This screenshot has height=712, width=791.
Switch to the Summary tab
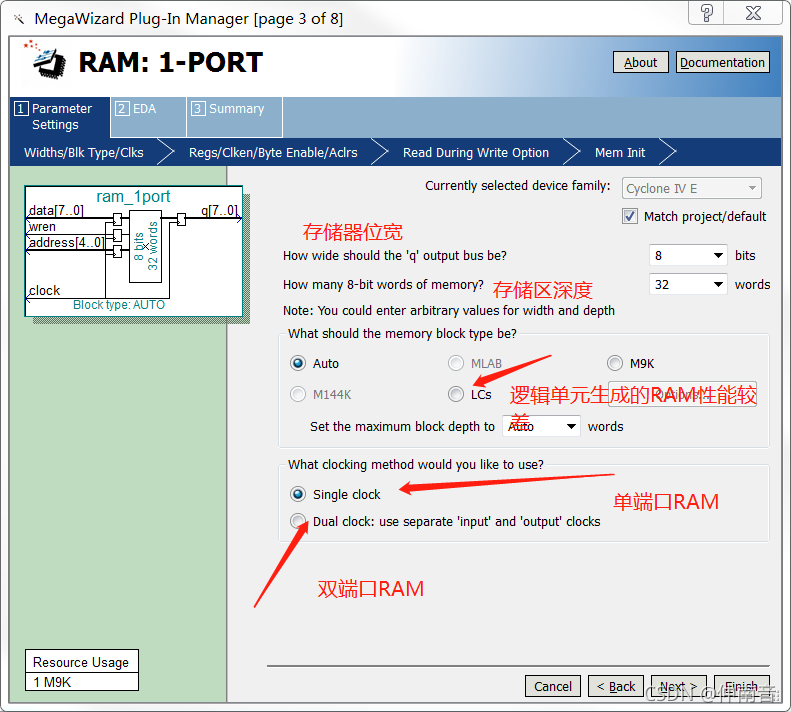coord(235,117)
